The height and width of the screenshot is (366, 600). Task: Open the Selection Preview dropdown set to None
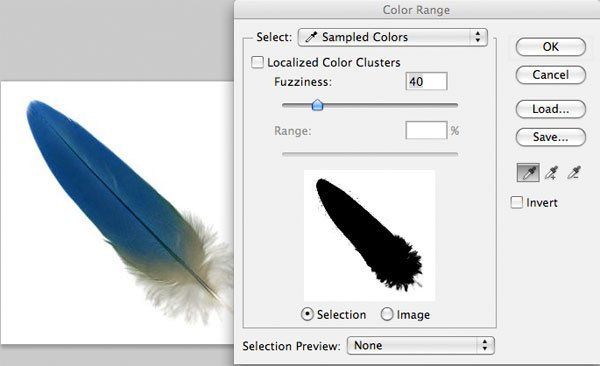(421, 346)
